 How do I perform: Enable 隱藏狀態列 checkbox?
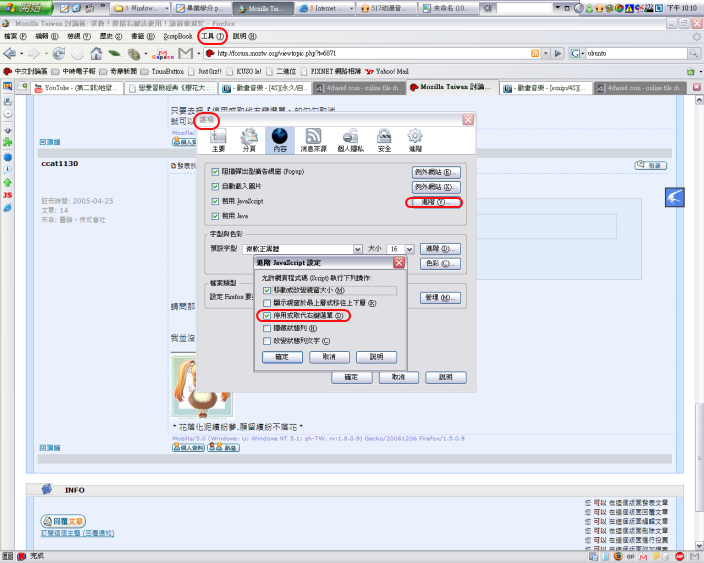click(266, 327)
